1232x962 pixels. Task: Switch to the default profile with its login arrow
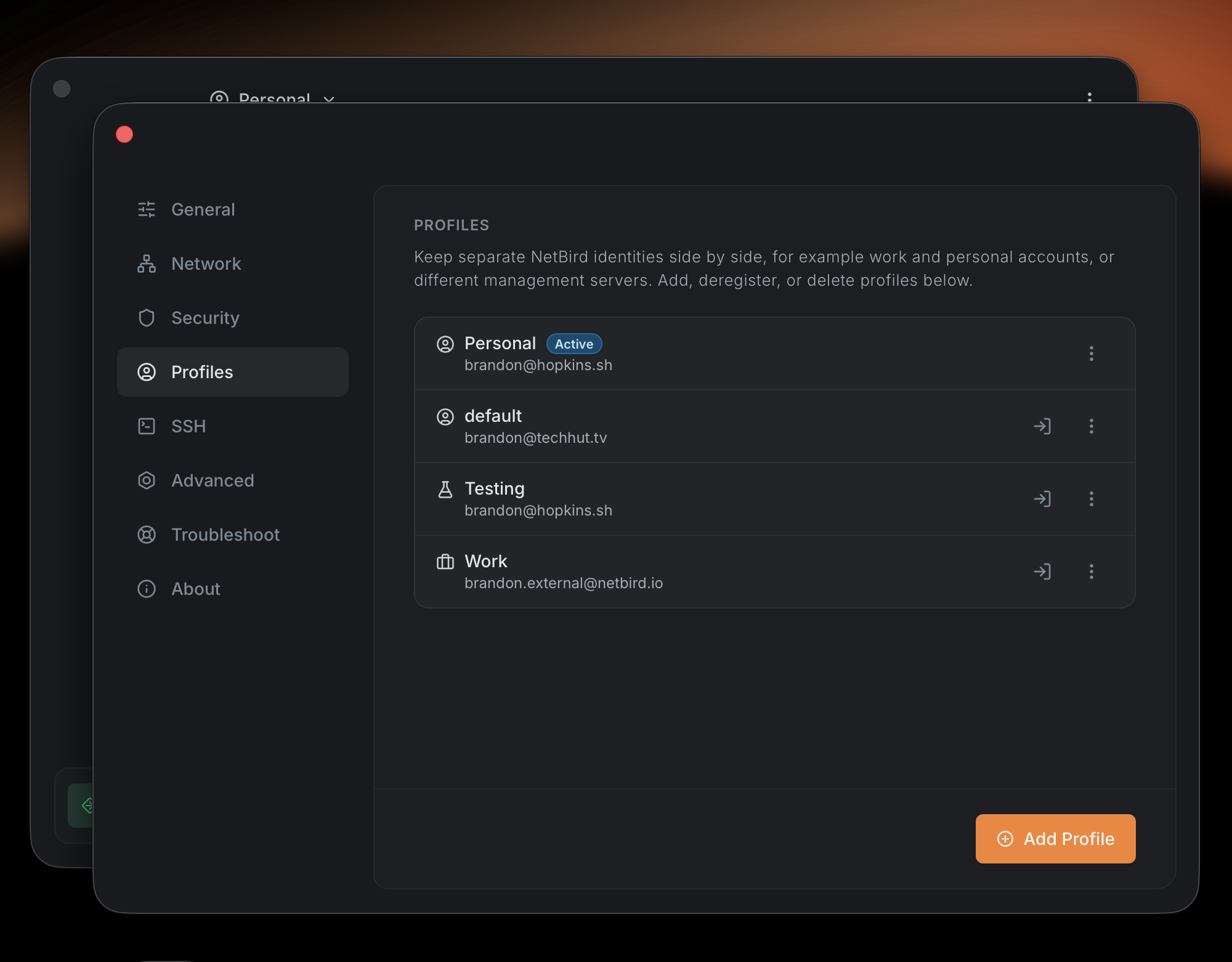(x=1042, y=426)
